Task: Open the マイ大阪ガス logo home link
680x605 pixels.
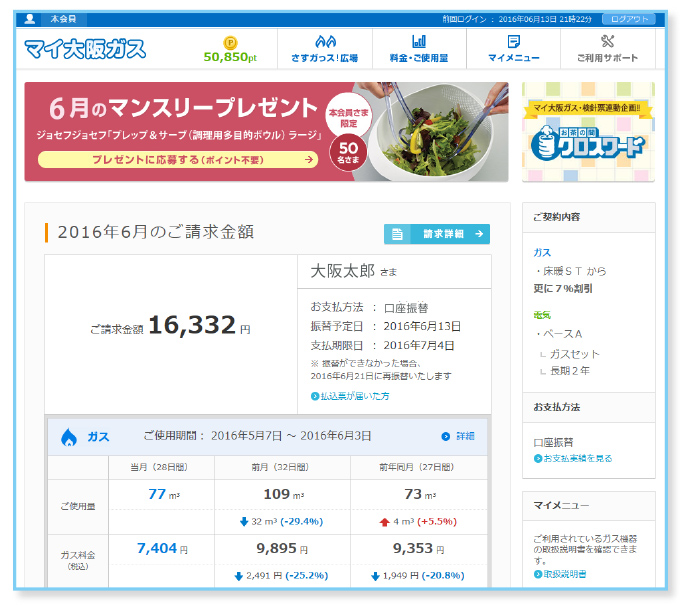Action: click(x=85, y=49)
